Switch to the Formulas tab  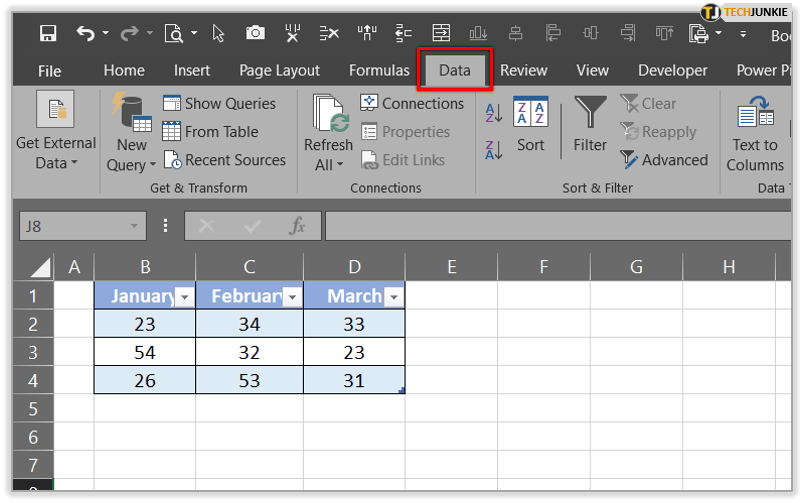pyautogui.click(x=379, y=70)
